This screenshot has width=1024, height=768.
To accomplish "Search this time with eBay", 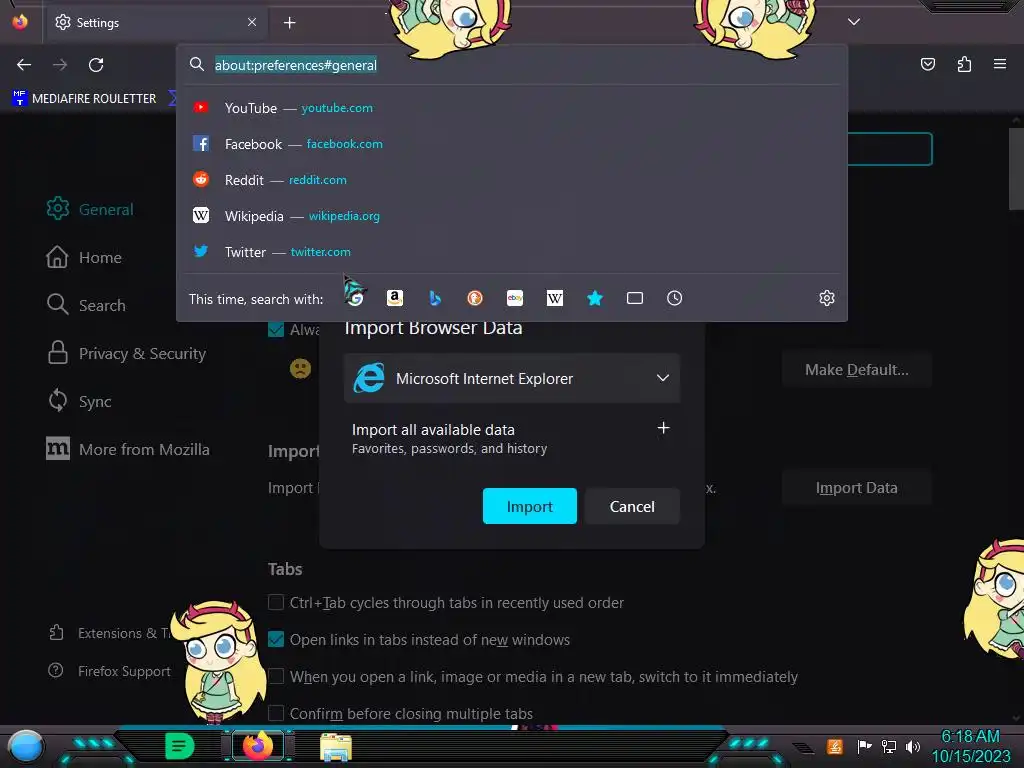I will [515, 298].
